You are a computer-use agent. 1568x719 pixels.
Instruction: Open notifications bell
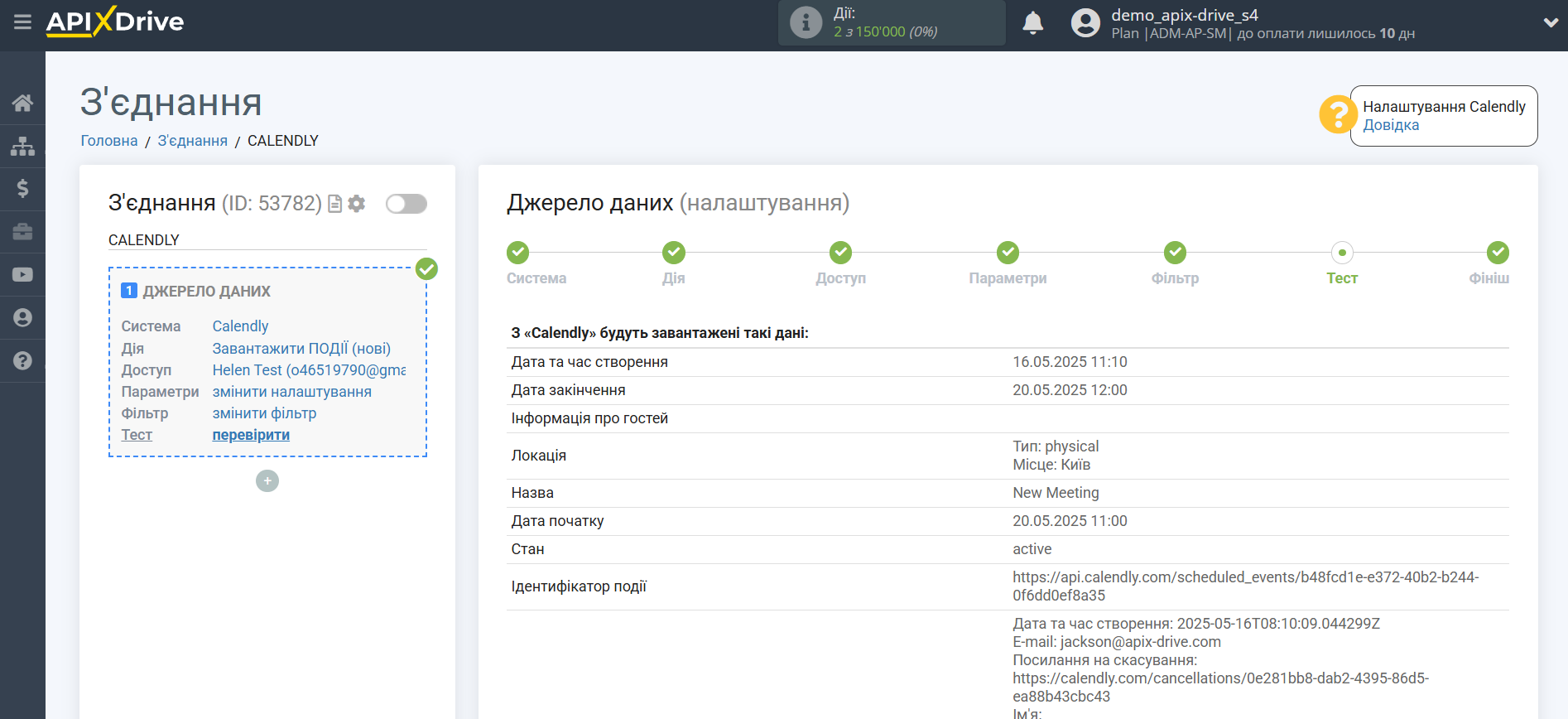pos(1033,22)
